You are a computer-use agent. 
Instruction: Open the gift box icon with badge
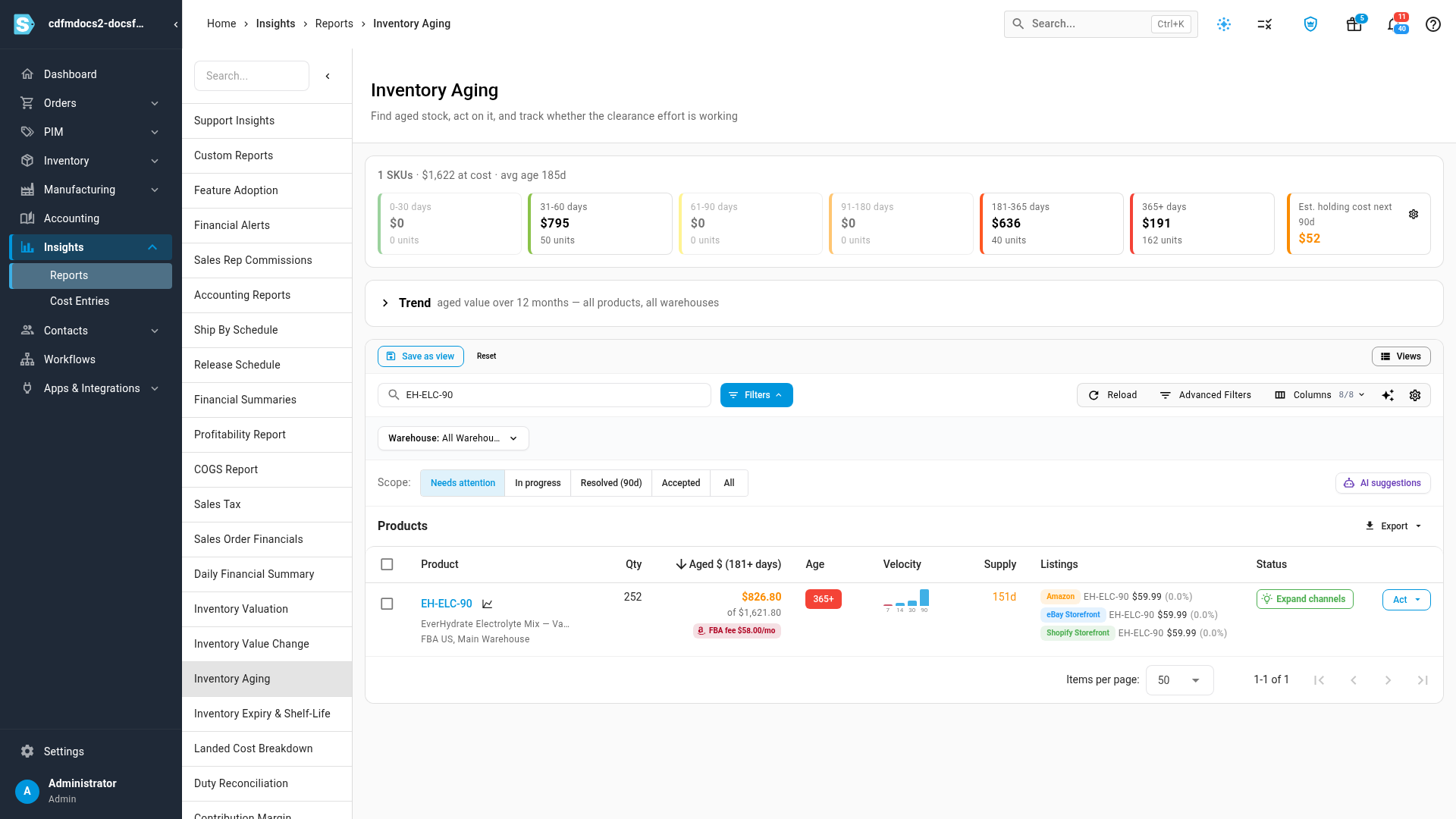point(1354,24)
